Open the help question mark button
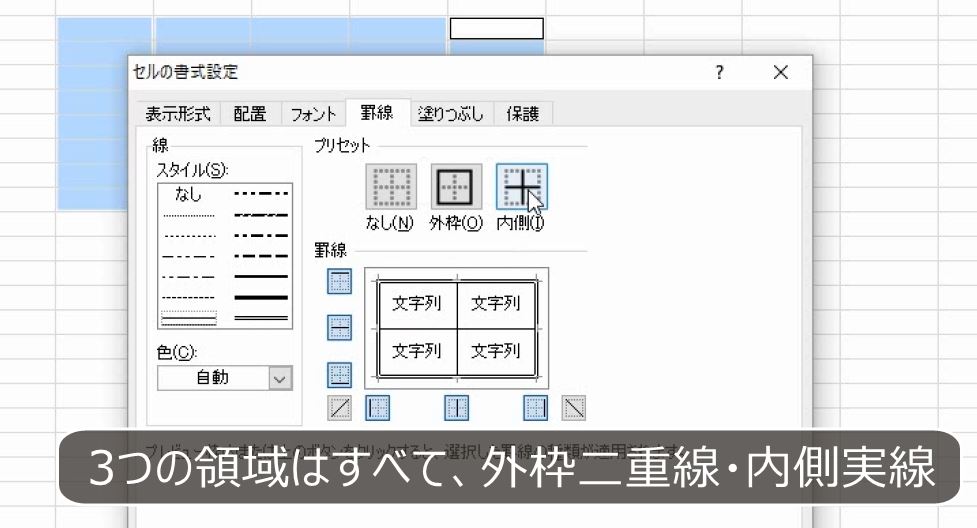Viewport: 977px width, 528px height. [x=720, y=72]
